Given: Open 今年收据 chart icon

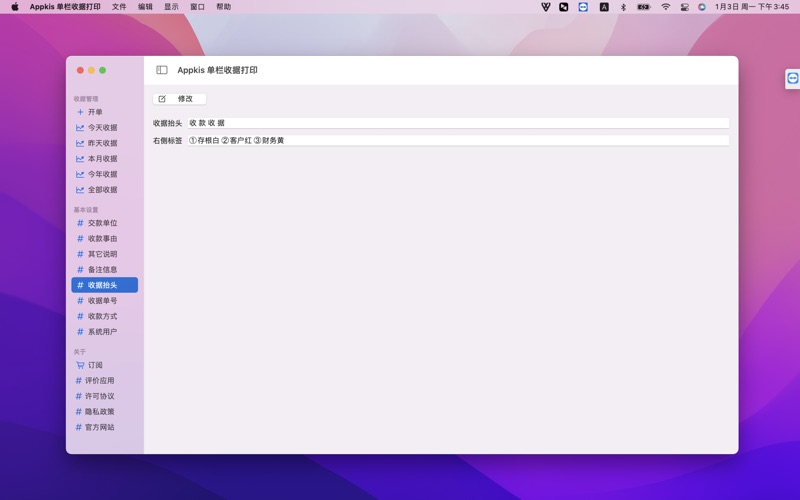Looking at the screenshot, I should tap(80, 174).
